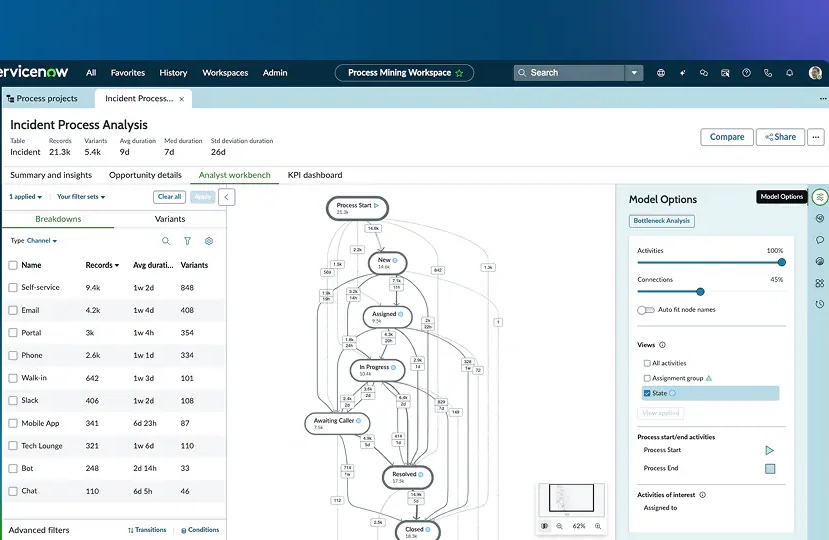829x540 pixels.
Task: Click the Views info icon
Action: [x=662, y=345]
